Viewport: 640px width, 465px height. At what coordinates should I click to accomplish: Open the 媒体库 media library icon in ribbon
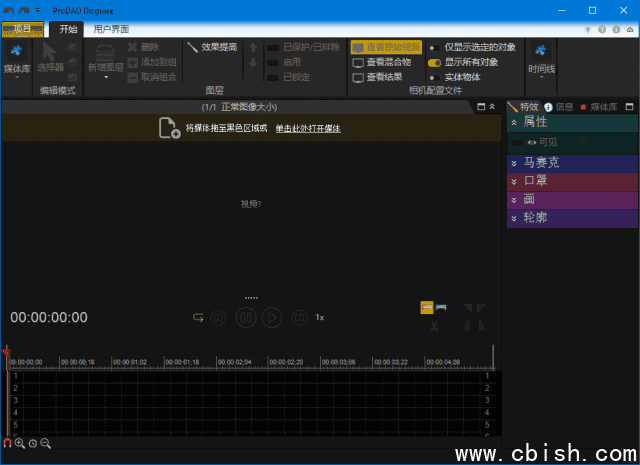pyautogui.click(x=16, y=58)
